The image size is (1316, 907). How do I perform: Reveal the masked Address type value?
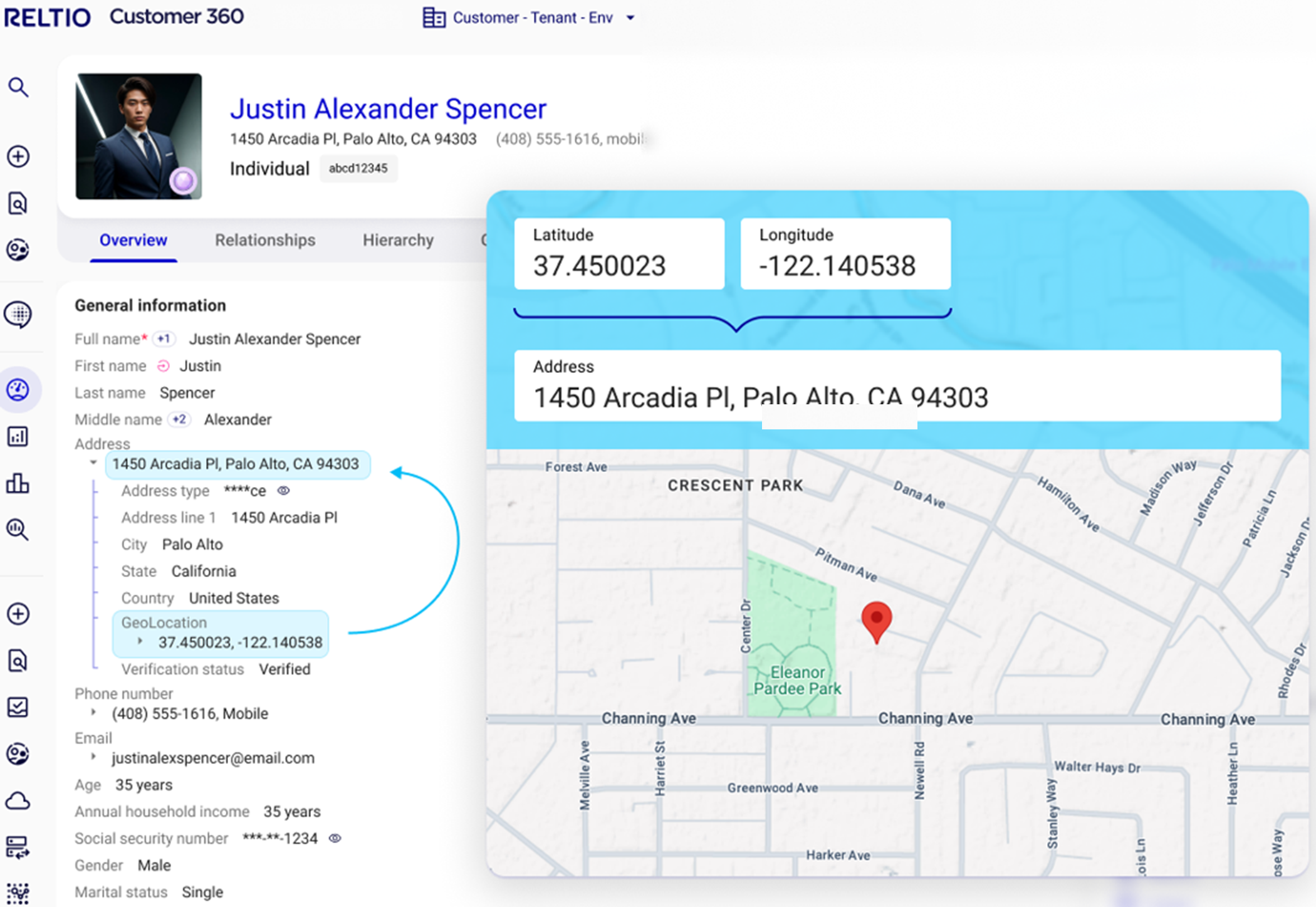(283, 491)
